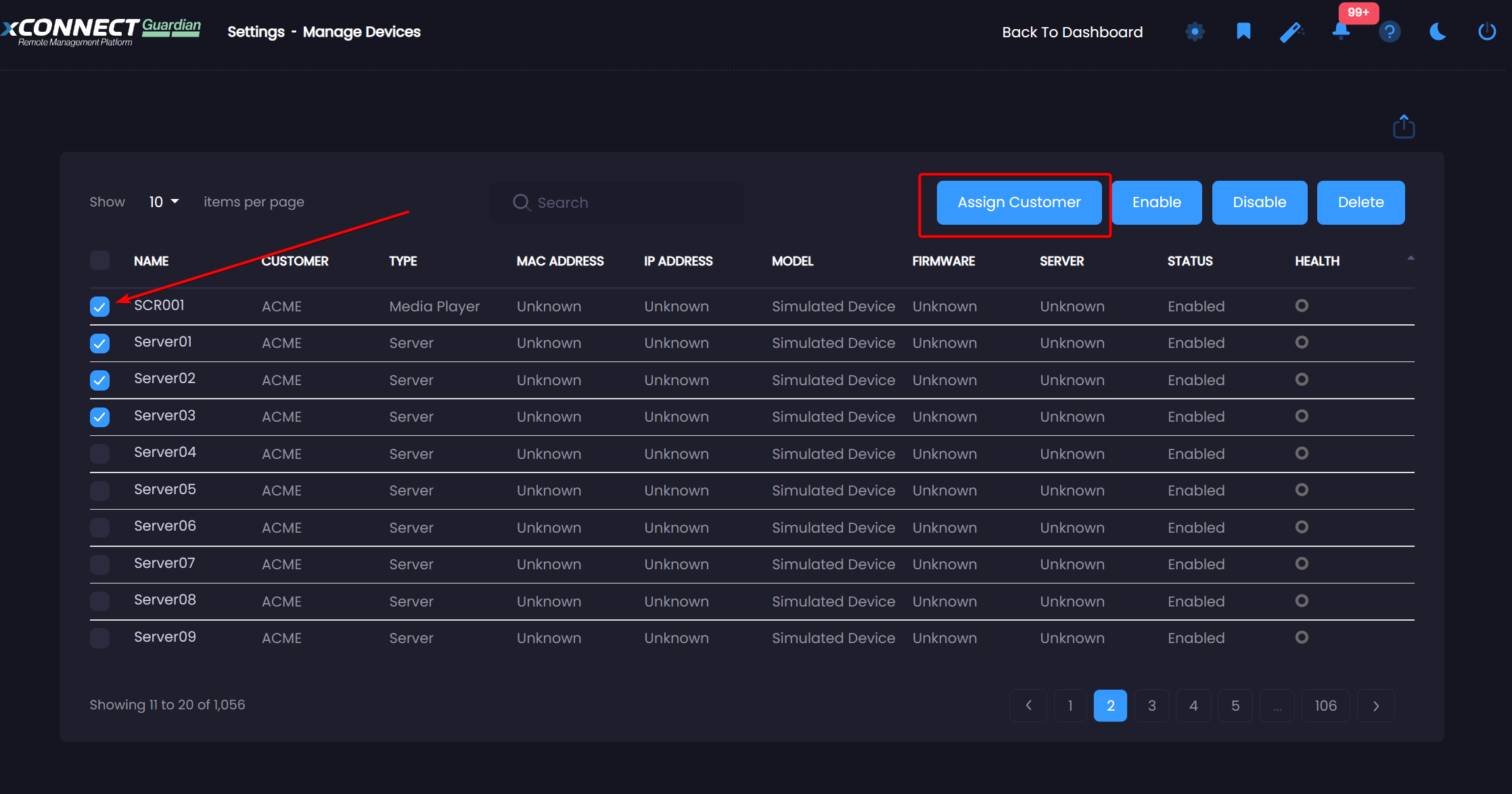Click health indicator for Server07

point(1302,564)
